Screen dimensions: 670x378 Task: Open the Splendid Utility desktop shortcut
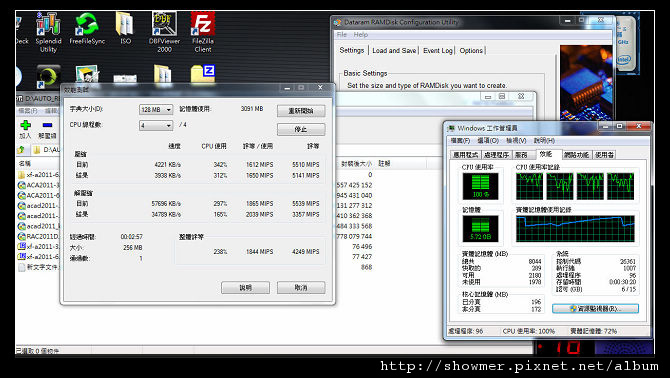coord(48,32)
